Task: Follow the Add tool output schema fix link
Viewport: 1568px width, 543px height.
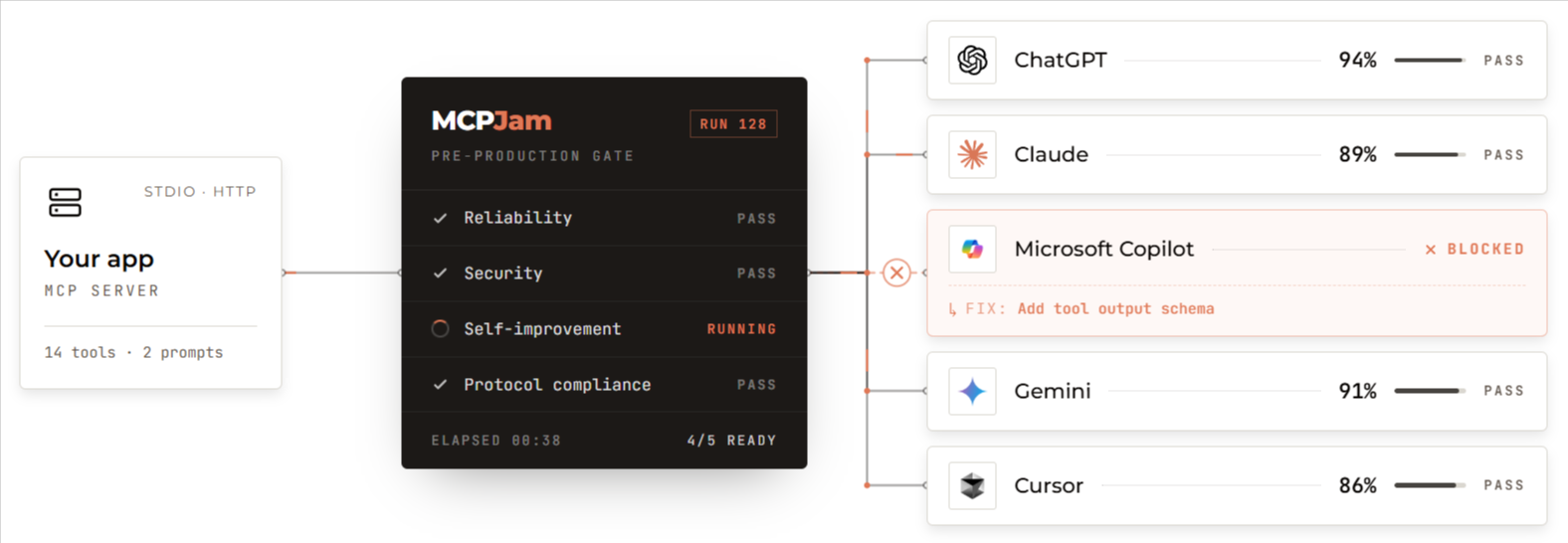Action: point(1115,309)
